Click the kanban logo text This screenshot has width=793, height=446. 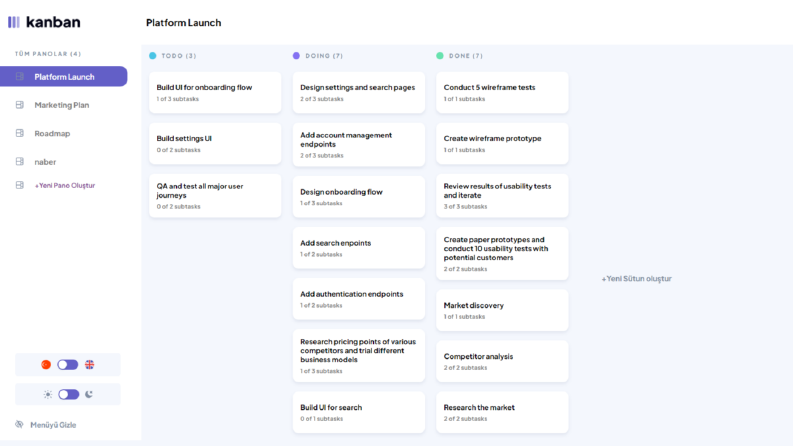click(53, 22)
